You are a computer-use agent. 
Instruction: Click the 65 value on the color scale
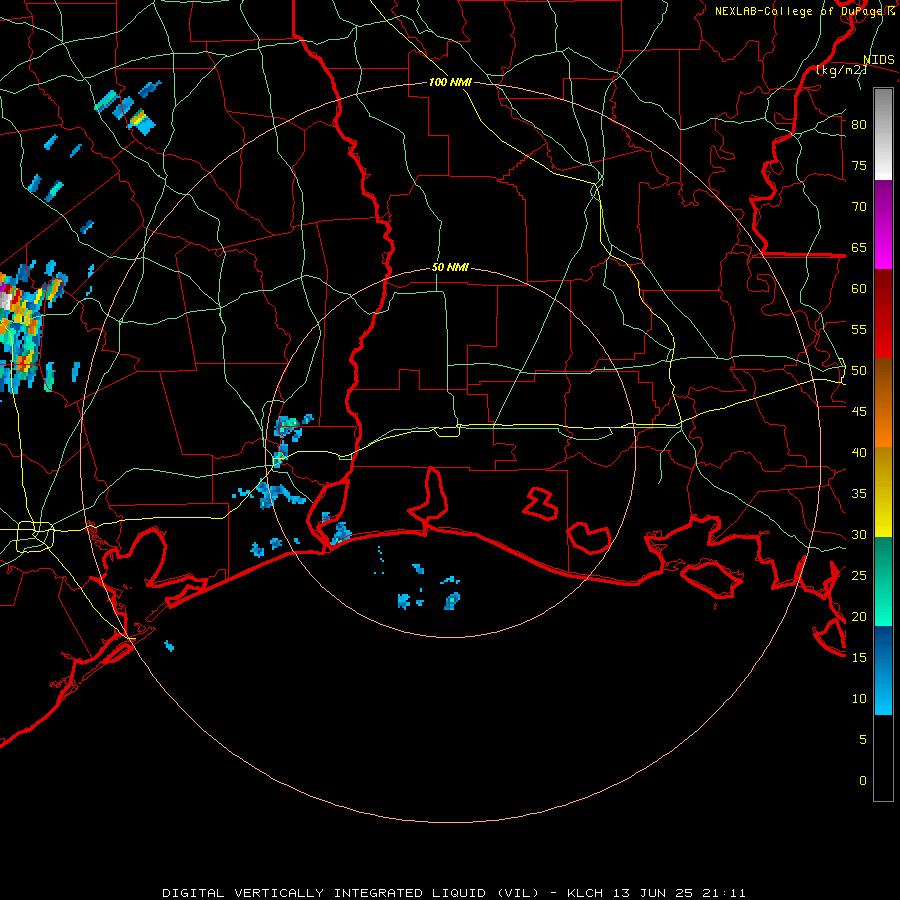coord(859,248)
